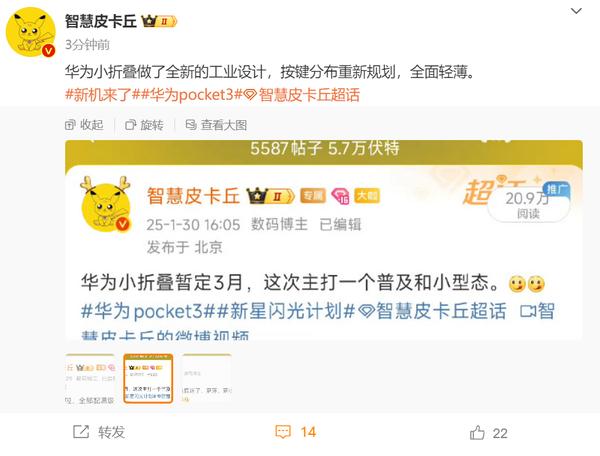Expand the post options chevron
Screen dimensions: 600x456
click(576, 11)
